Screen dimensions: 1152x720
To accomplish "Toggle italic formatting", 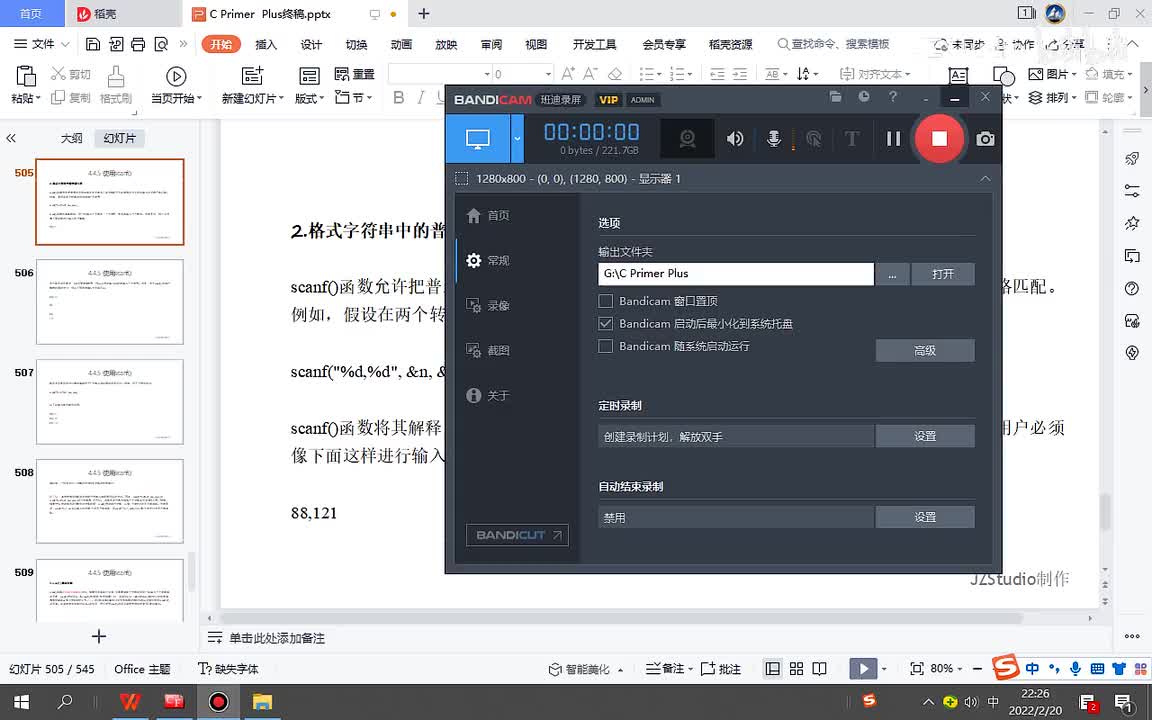I will point(421,98).
